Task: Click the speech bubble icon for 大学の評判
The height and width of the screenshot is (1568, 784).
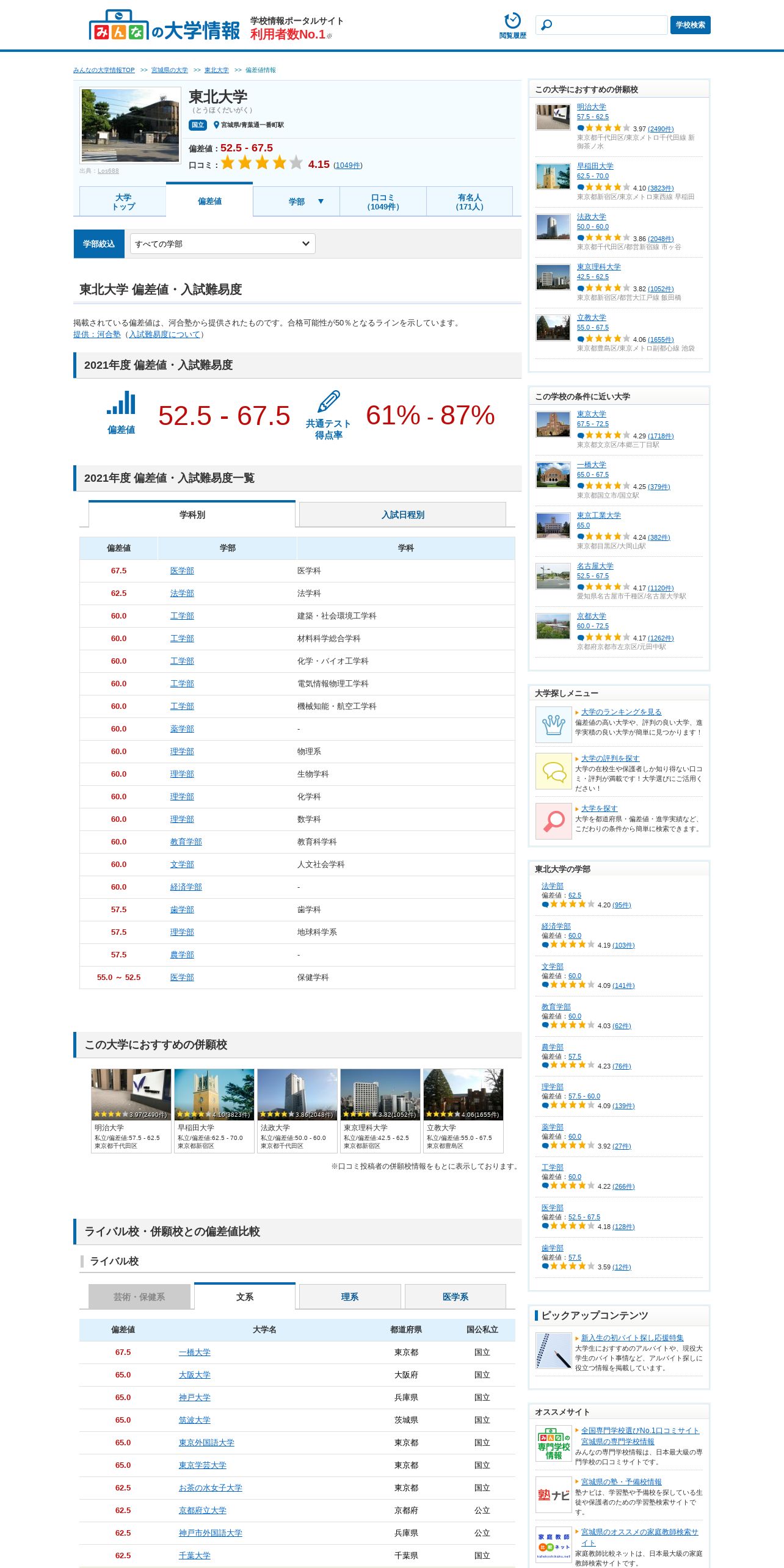Action: [553, 772]
